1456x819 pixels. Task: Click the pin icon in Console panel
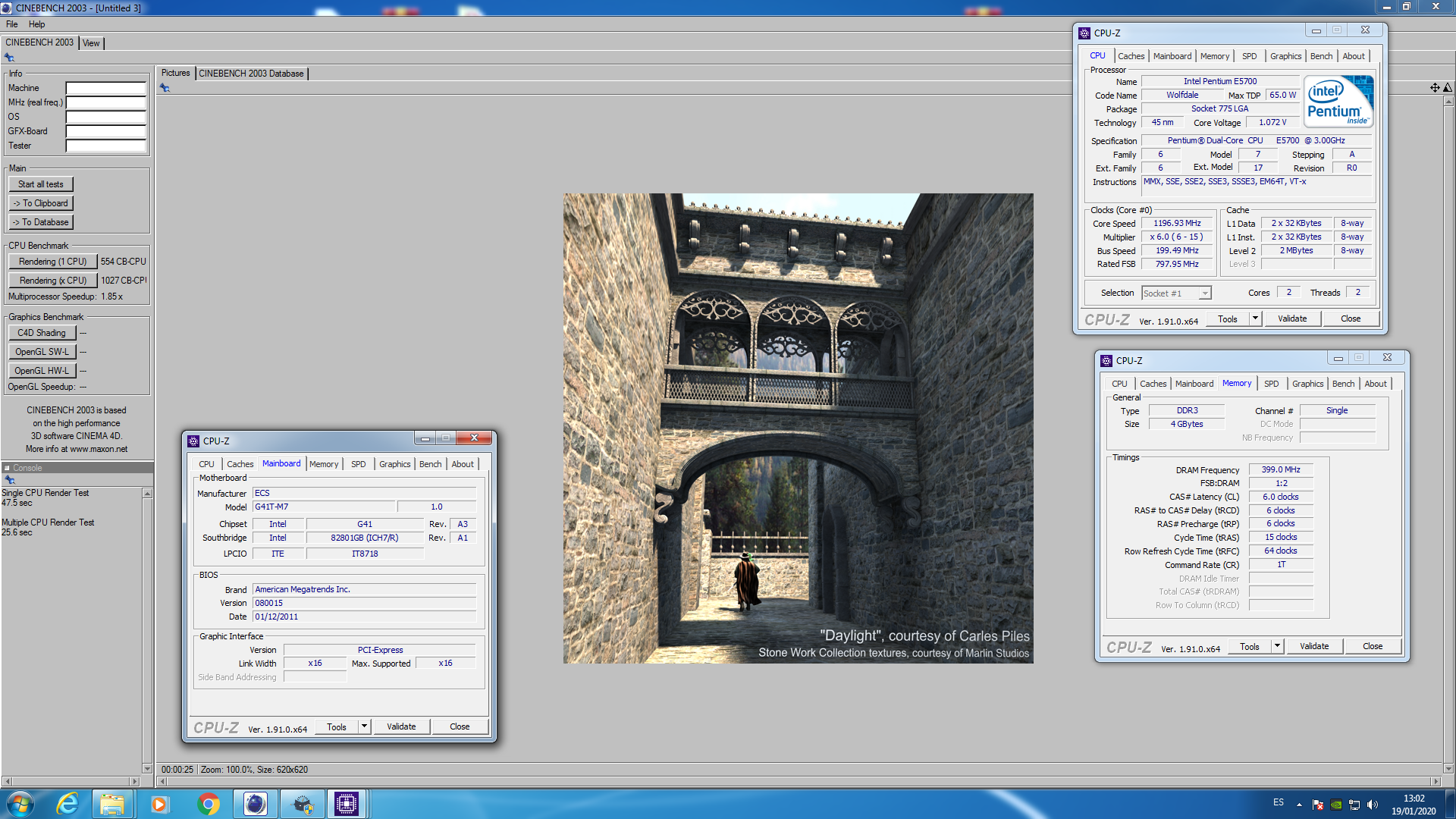[10, 480]
